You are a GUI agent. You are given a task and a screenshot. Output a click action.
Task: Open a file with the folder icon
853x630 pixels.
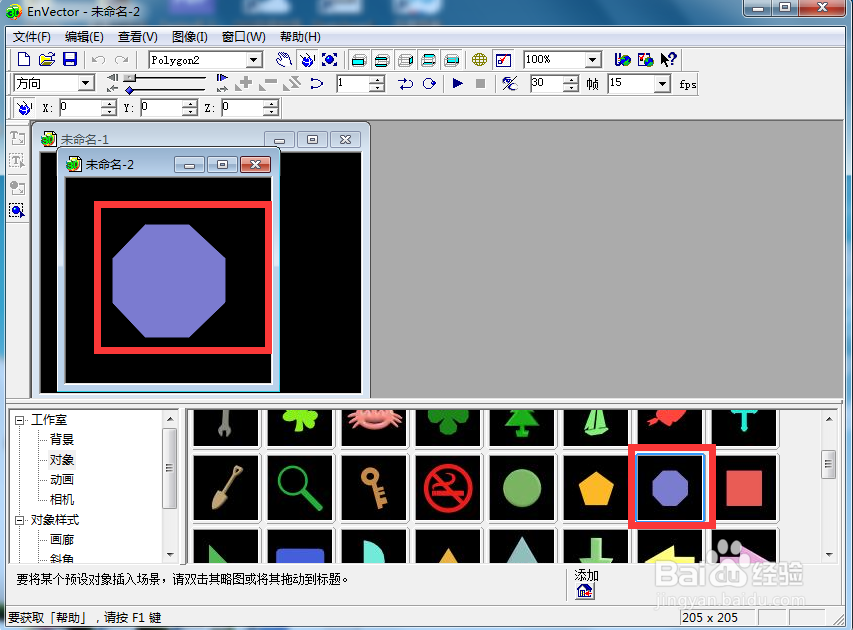click(47, 59)
